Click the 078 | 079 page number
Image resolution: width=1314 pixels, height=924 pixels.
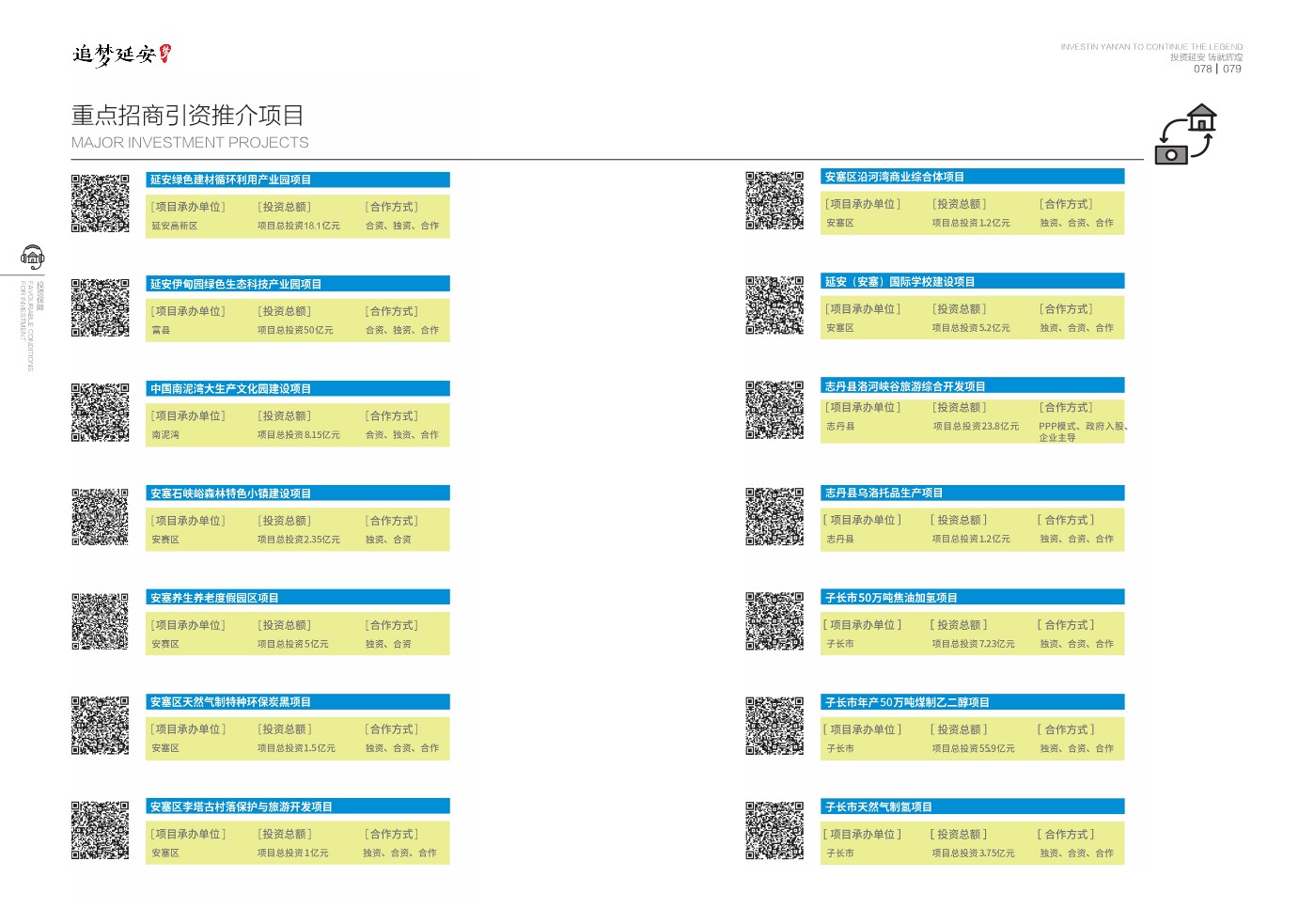[x=1217, y=69]
